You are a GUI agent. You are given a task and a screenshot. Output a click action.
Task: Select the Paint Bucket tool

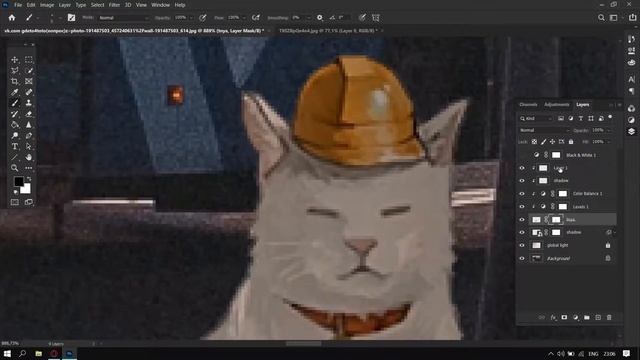(x=15, y=124)
